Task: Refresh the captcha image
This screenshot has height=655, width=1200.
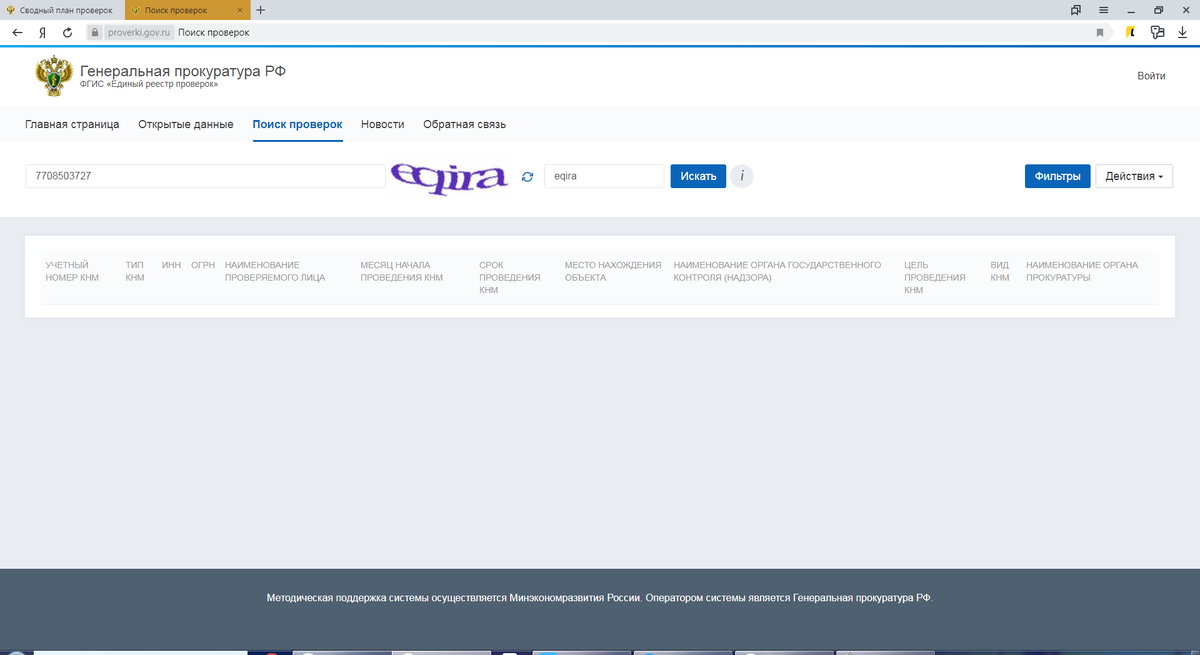Action: [x=527, y=176]
